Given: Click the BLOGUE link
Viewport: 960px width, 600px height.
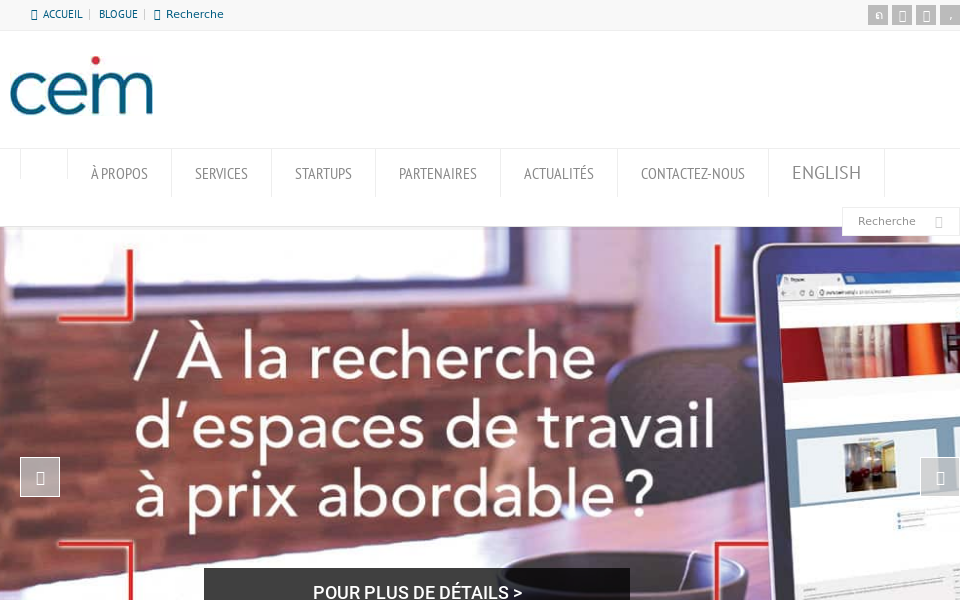Looking at the screenshot, I should (118, 14).
